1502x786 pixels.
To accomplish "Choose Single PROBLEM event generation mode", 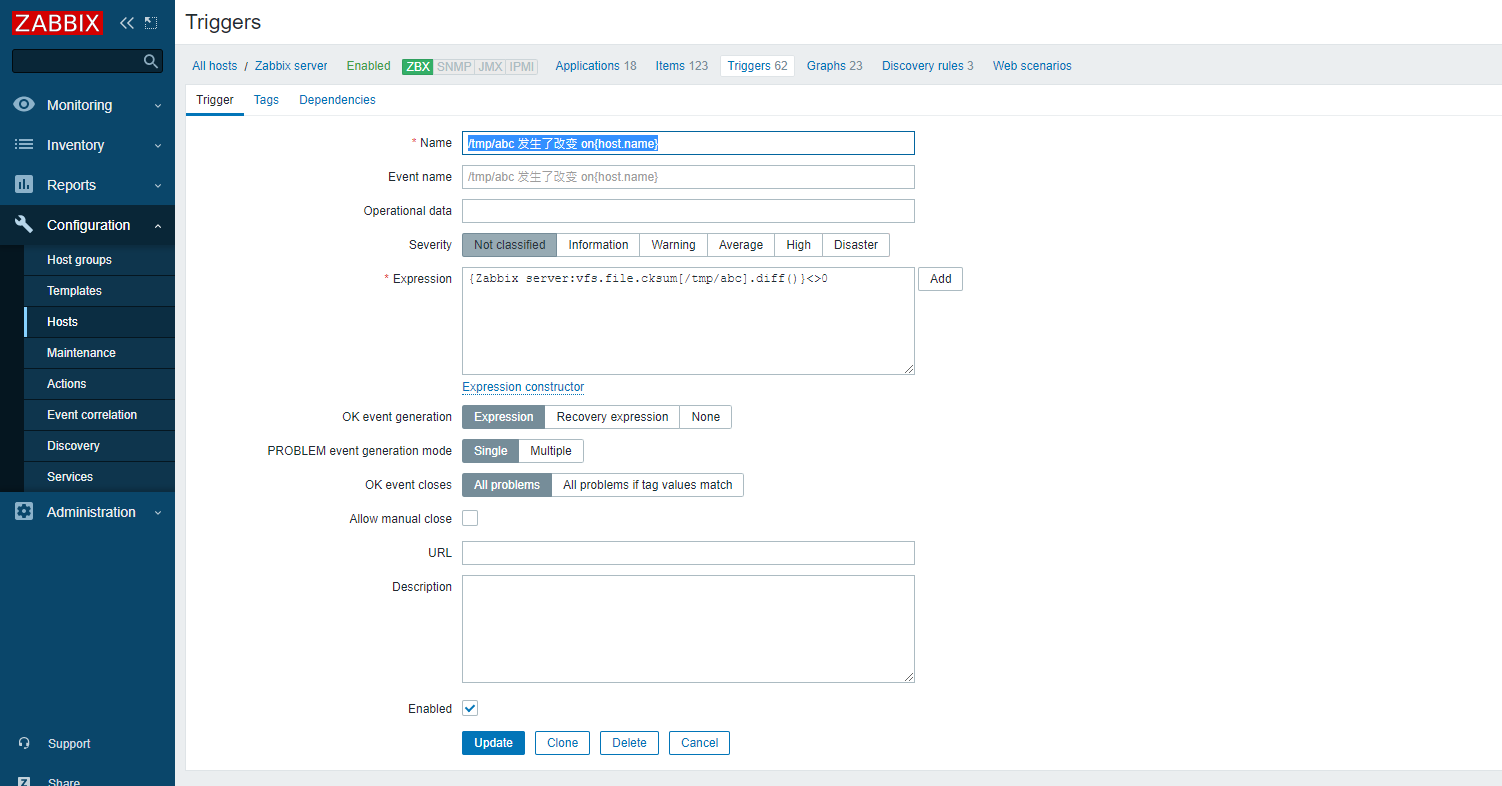I will tap(490, 451).
